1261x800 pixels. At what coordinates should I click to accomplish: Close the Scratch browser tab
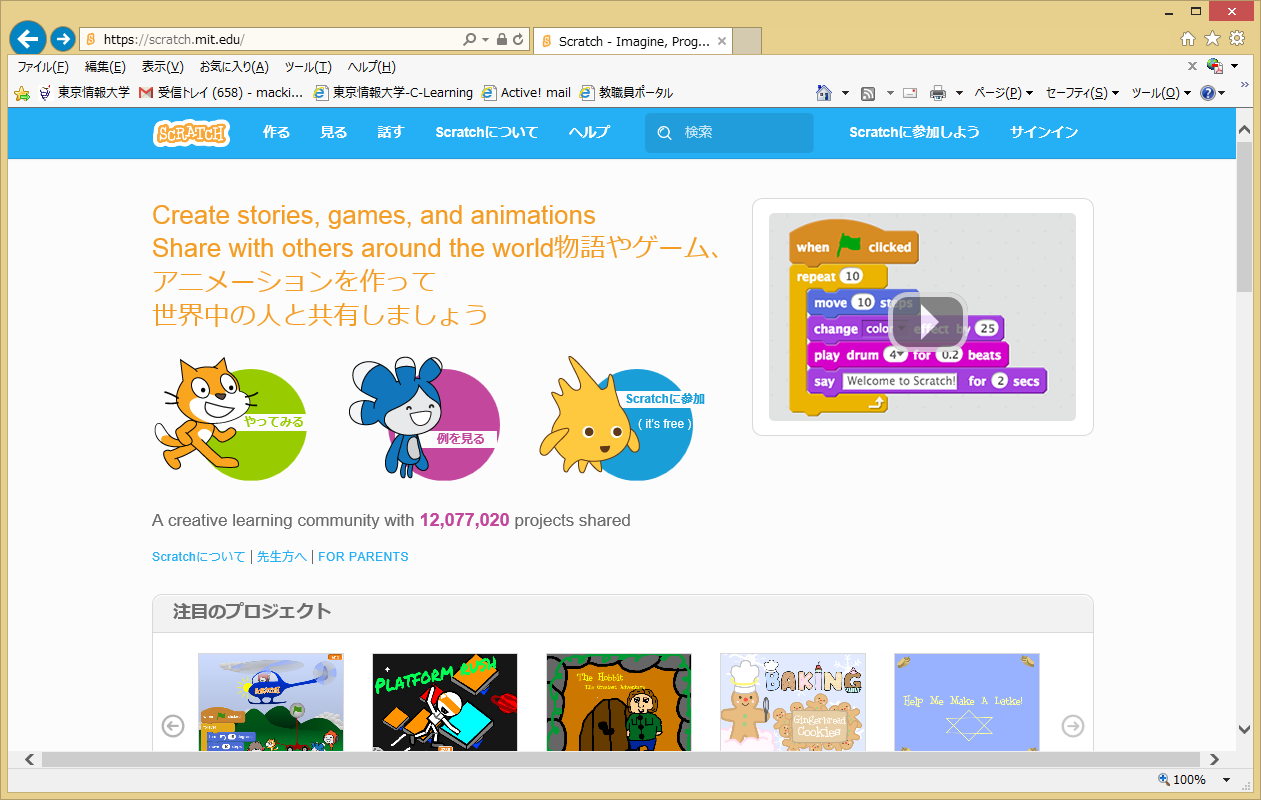[723, 41]
